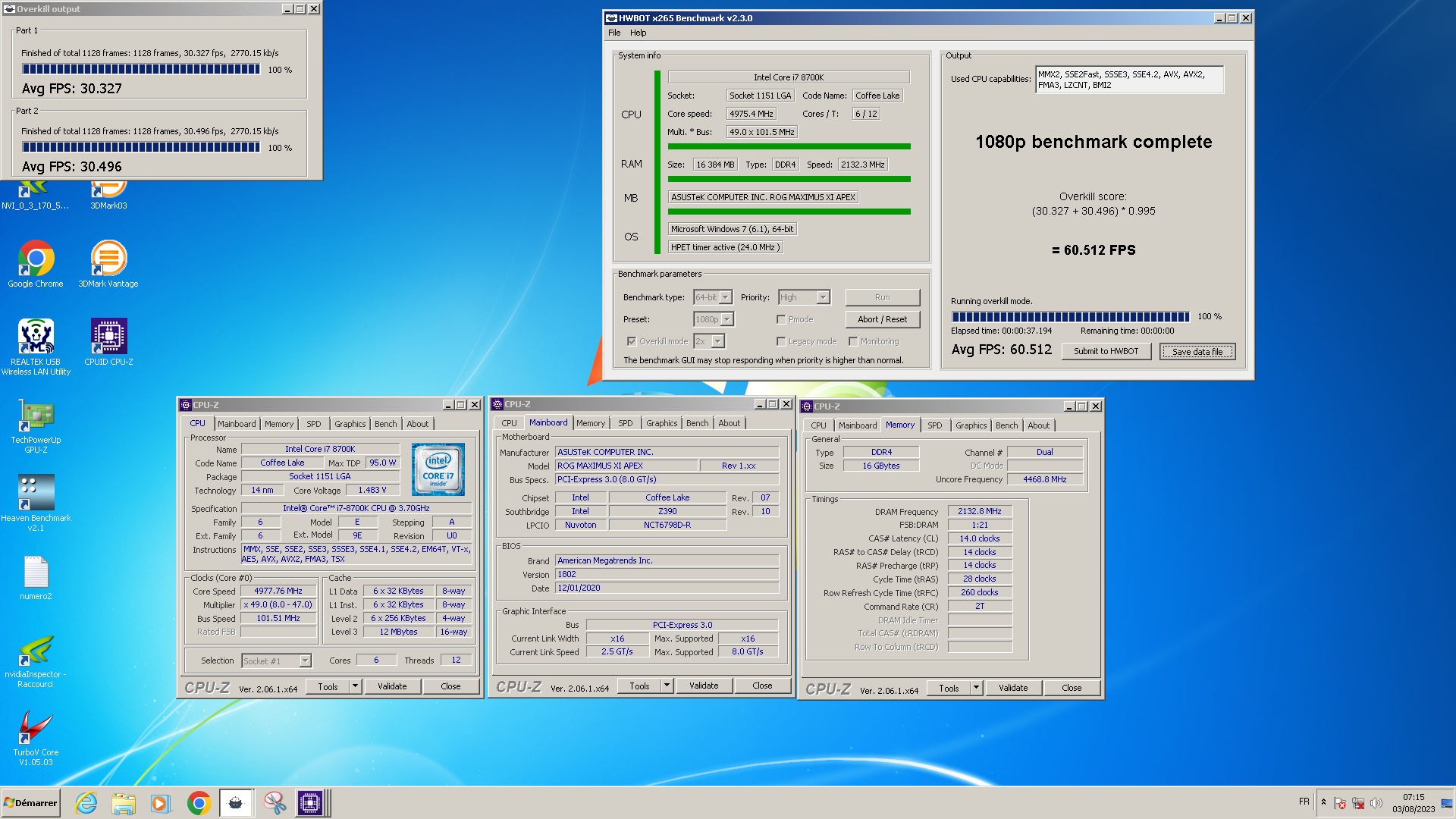Toggle the Legacy mode checkbox
This screenshot has height=819, width=1456.
(781, 341)
